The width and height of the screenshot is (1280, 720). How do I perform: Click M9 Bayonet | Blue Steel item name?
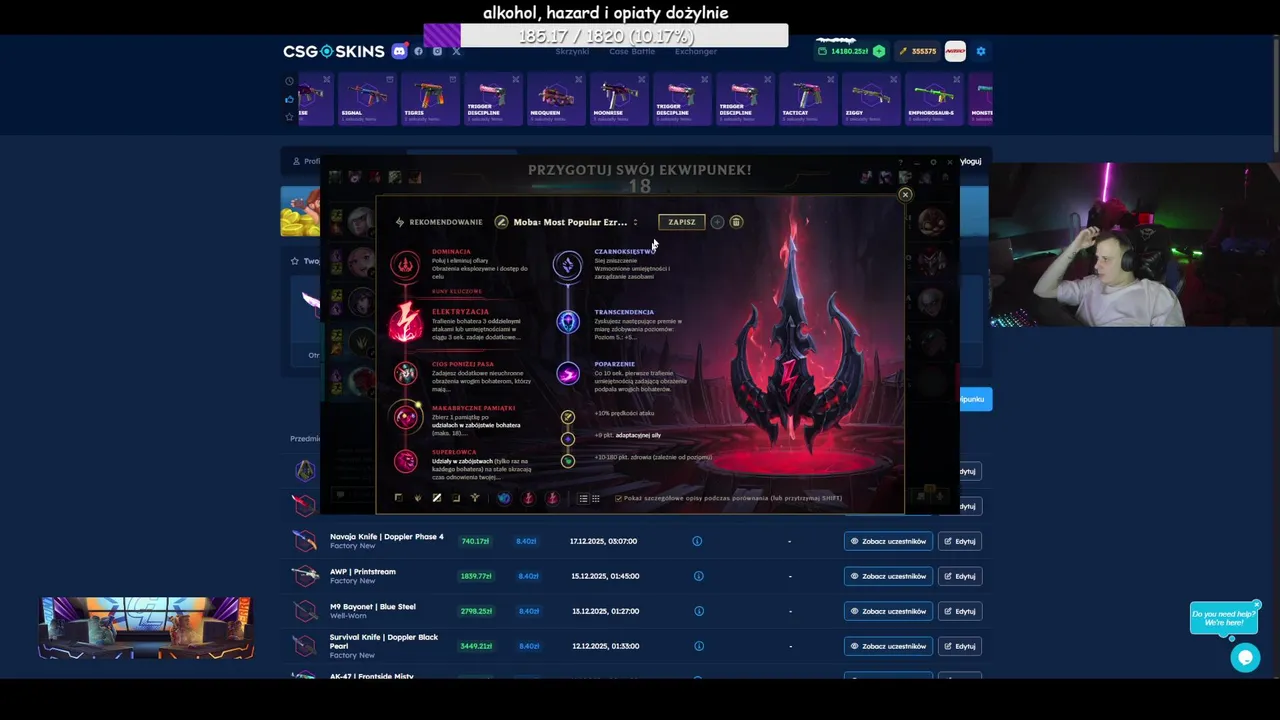pyautogui.click(x=373, y=607)
